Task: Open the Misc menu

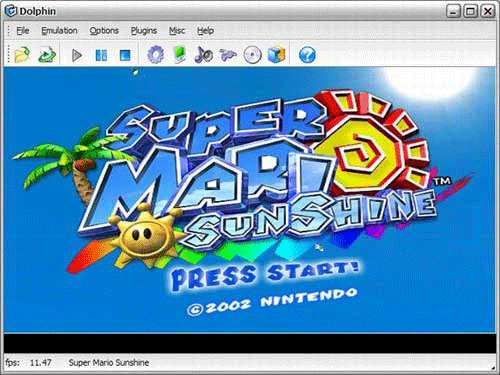Action: pos(177,31)
